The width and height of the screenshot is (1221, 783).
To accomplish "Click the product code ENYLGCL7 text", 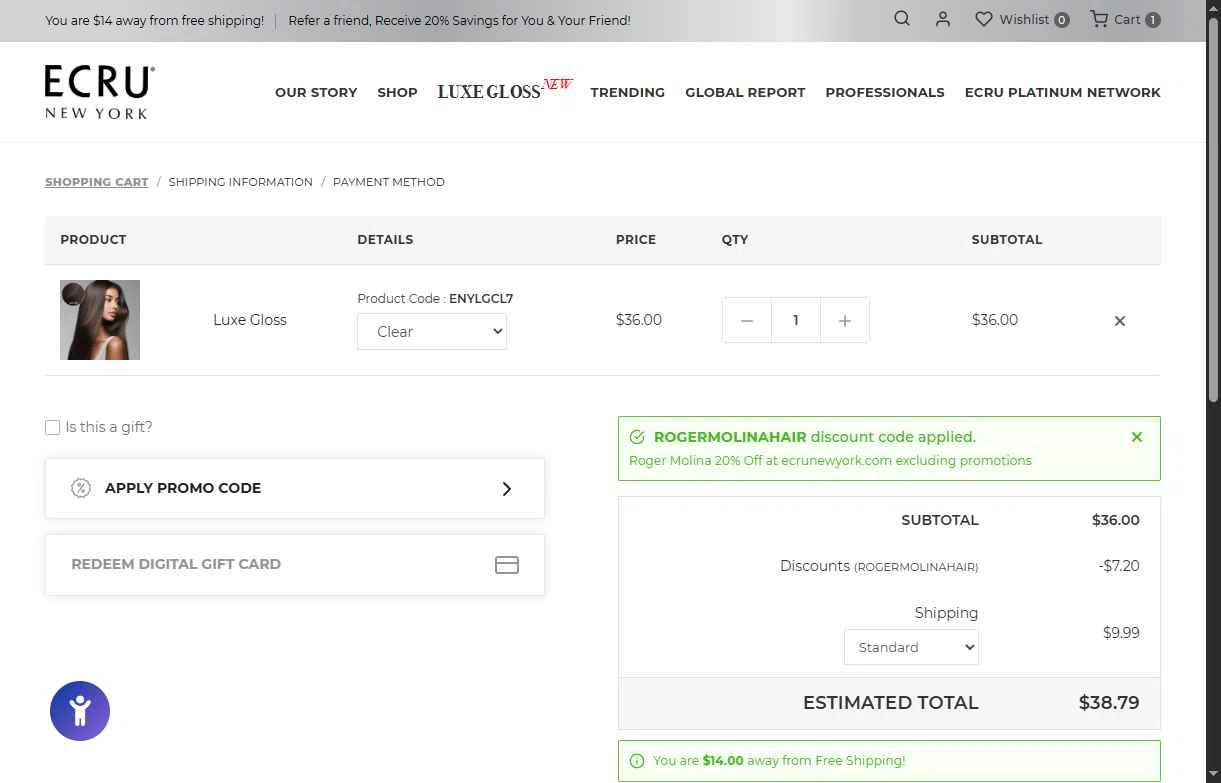I will pos(481,298).
